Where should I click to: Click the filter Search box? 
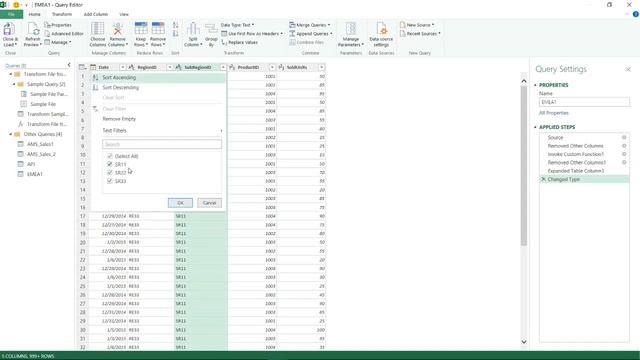pos(162,144)
